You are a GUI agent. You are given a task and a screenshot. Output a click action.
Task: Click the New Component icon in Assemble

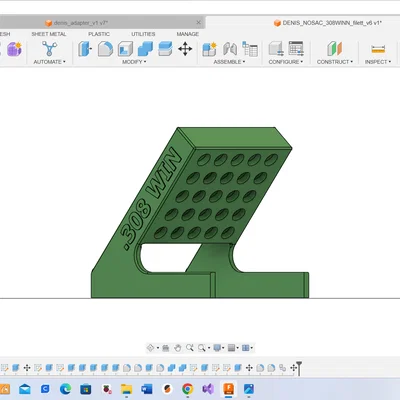(209, 49)
